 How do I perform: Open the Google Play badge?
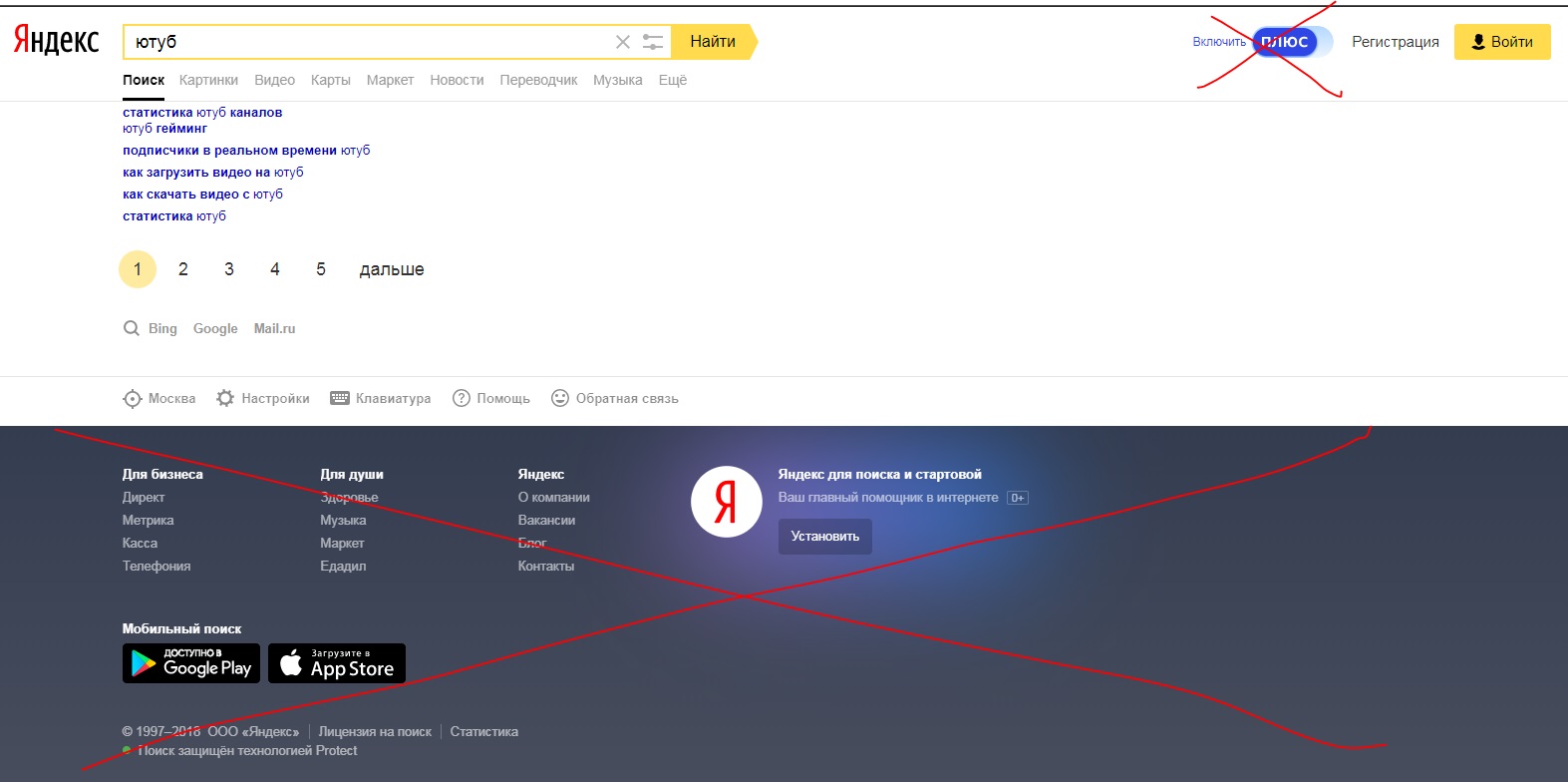(191, 663)
